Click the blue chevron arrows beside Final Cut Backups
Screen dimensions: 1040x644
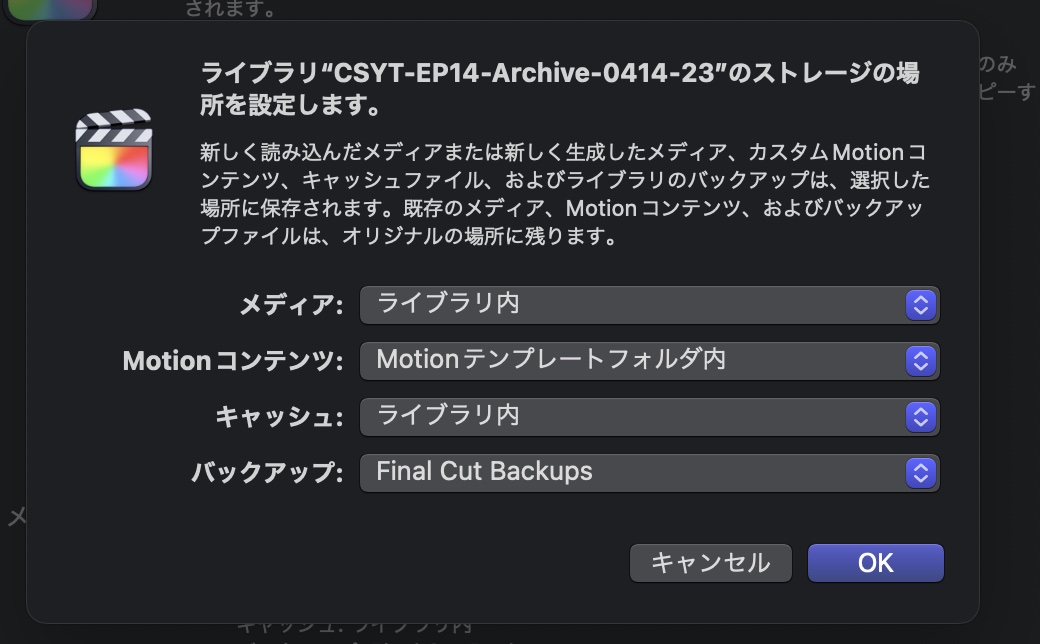[x=920, y=473]
